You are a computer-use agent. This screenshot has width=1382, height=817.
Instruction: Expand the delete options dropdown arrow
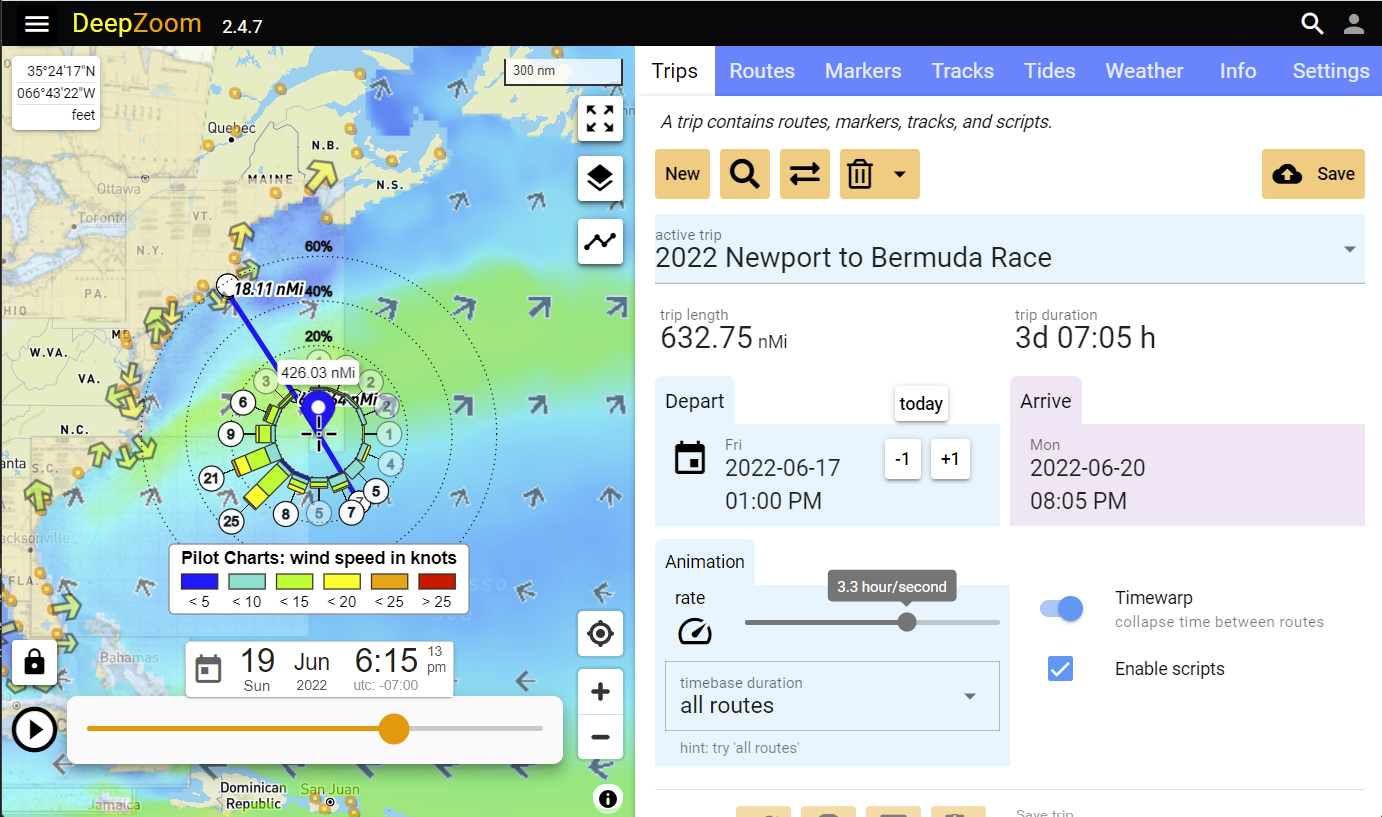click(900, 174)
